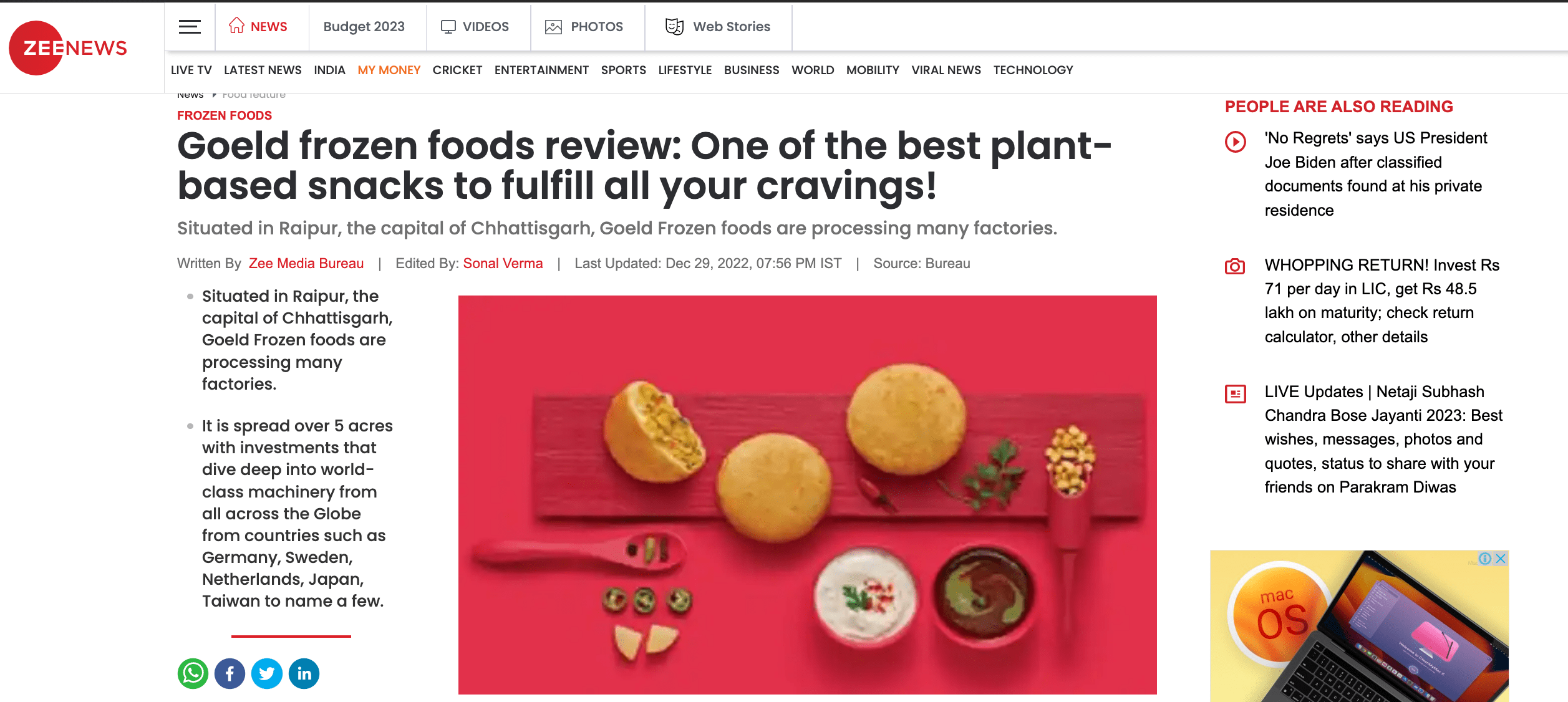Select MY MONEY menu item
1568x702 pixels.
[389, 70]
